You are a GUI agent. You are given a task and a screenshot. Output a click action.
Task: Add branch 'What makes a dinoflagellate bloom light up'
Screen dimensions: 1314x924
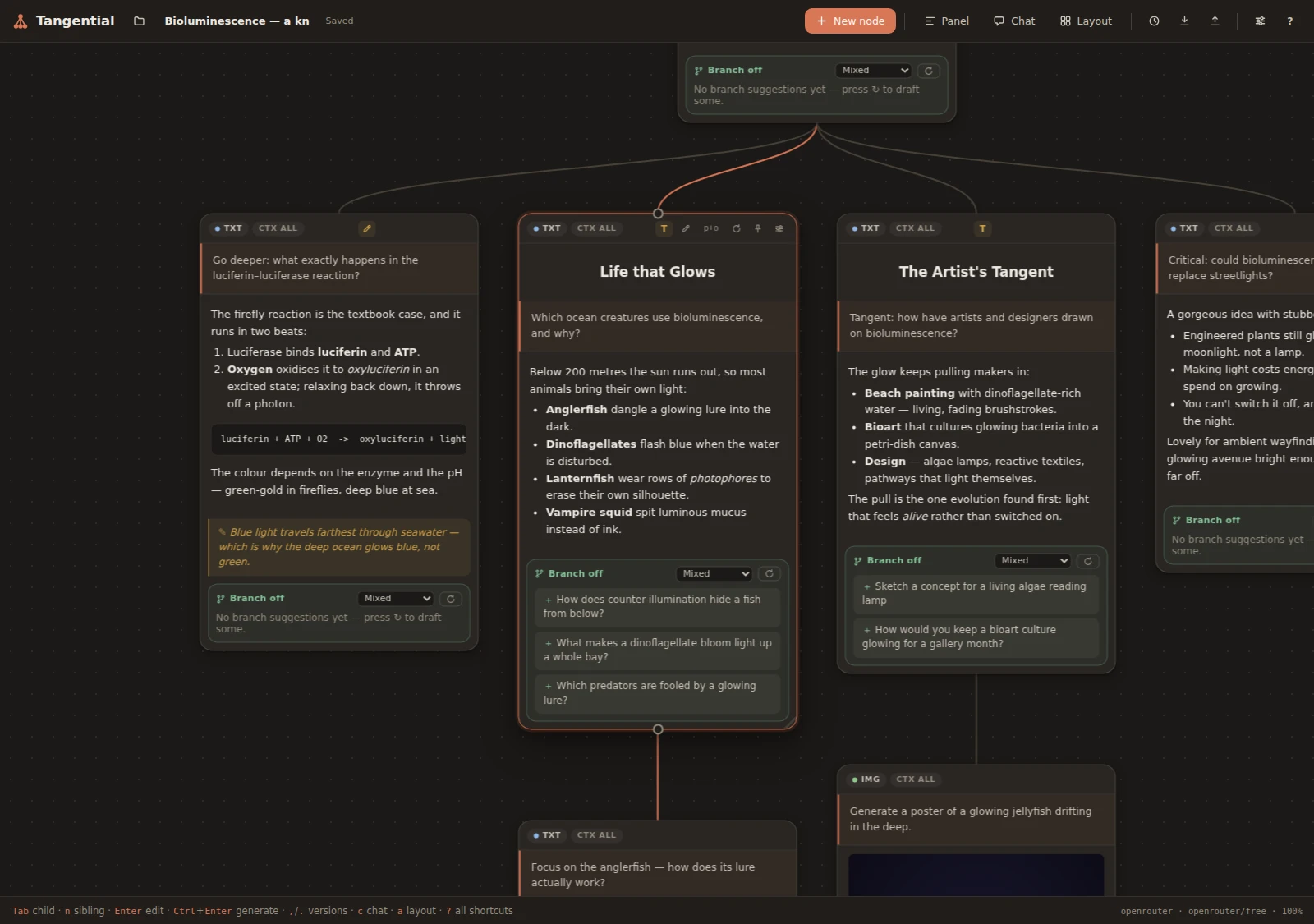[x=657, y=650]
